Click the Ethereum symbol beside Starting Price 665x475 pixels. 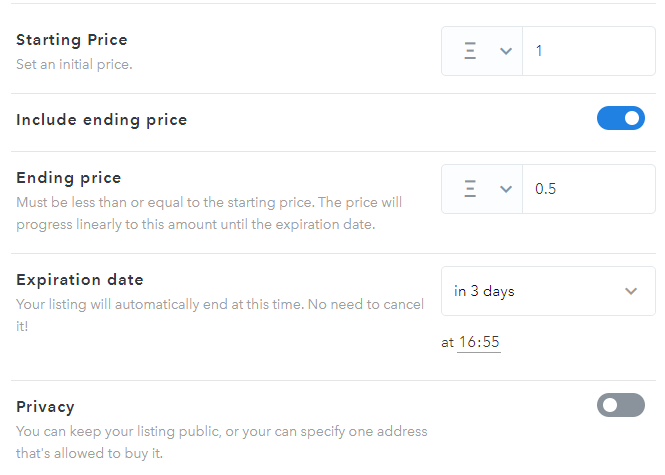[x=471, y=51]
